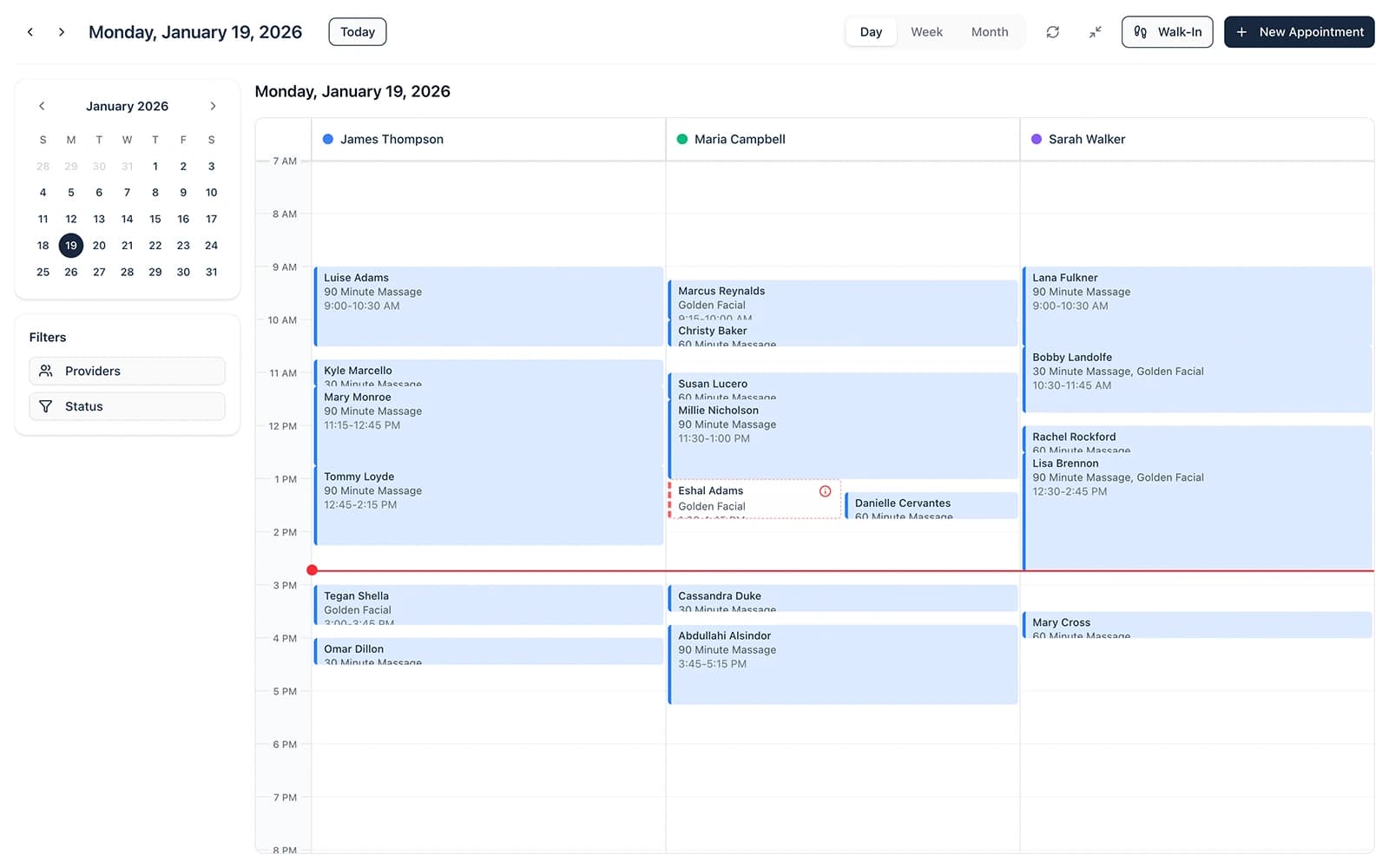Toggle Sarah Walker's purple provider dot
The height and width of the screenshot is (868, 1389).
click(1036, 138)
